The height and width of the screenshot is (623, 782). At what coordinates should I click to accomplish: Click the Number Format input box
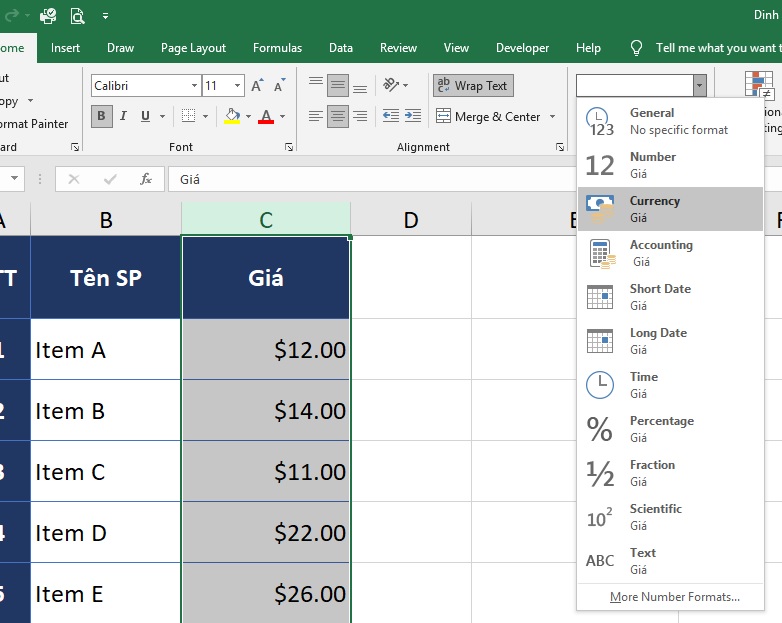point(634,85)
